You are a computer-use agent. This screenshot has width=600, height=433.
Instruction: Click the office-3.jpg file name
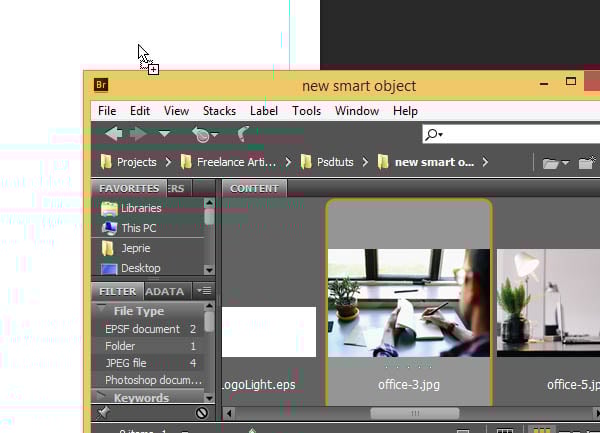(409, 385)
